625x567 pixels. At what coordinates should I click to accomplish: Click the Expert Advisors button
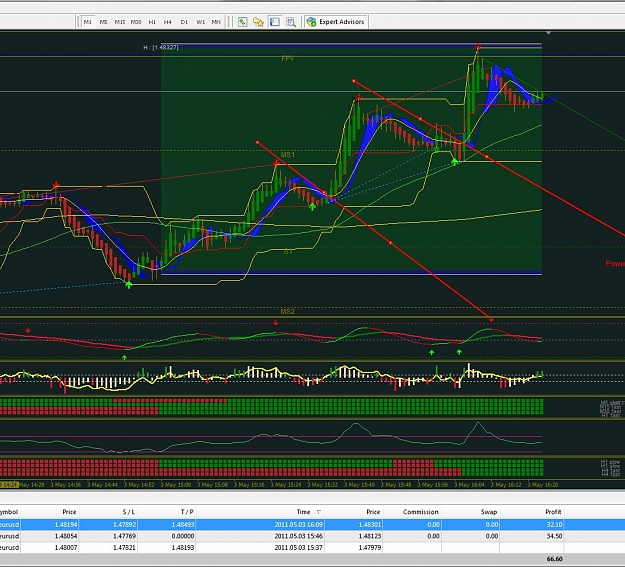(336, 22)
